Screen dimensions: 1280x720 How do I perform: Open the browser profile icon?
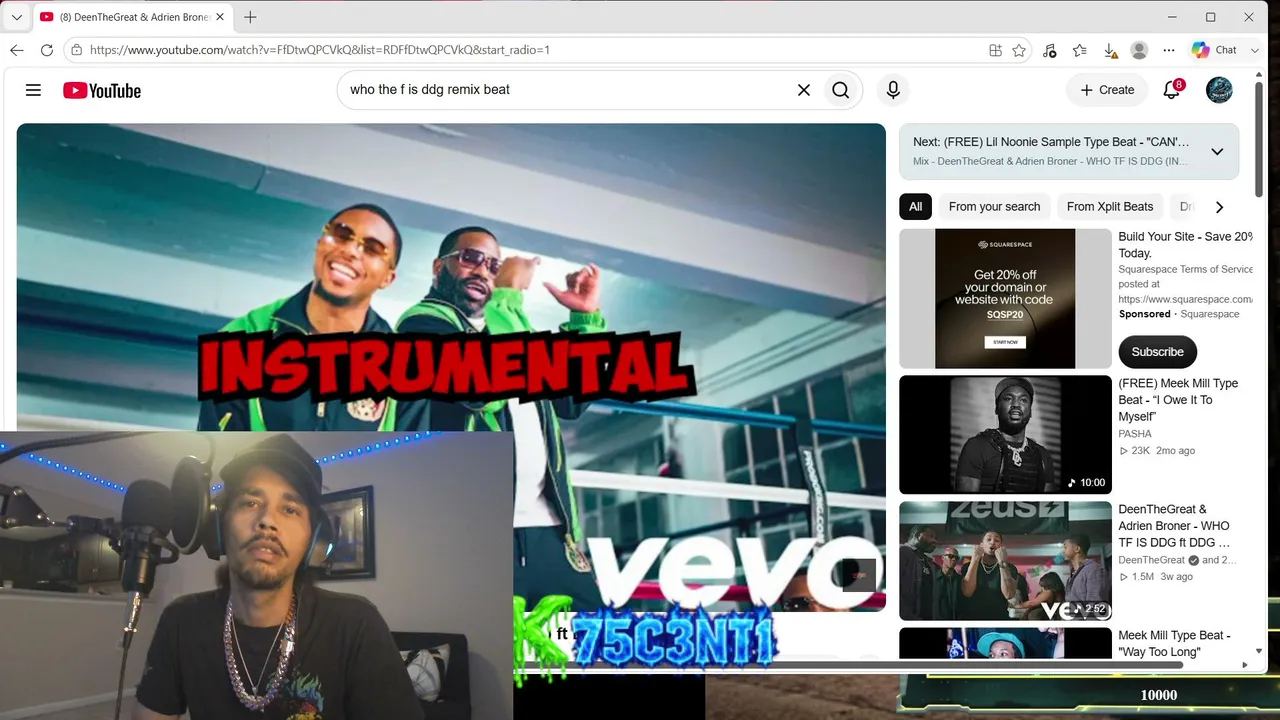[1139, 50]
